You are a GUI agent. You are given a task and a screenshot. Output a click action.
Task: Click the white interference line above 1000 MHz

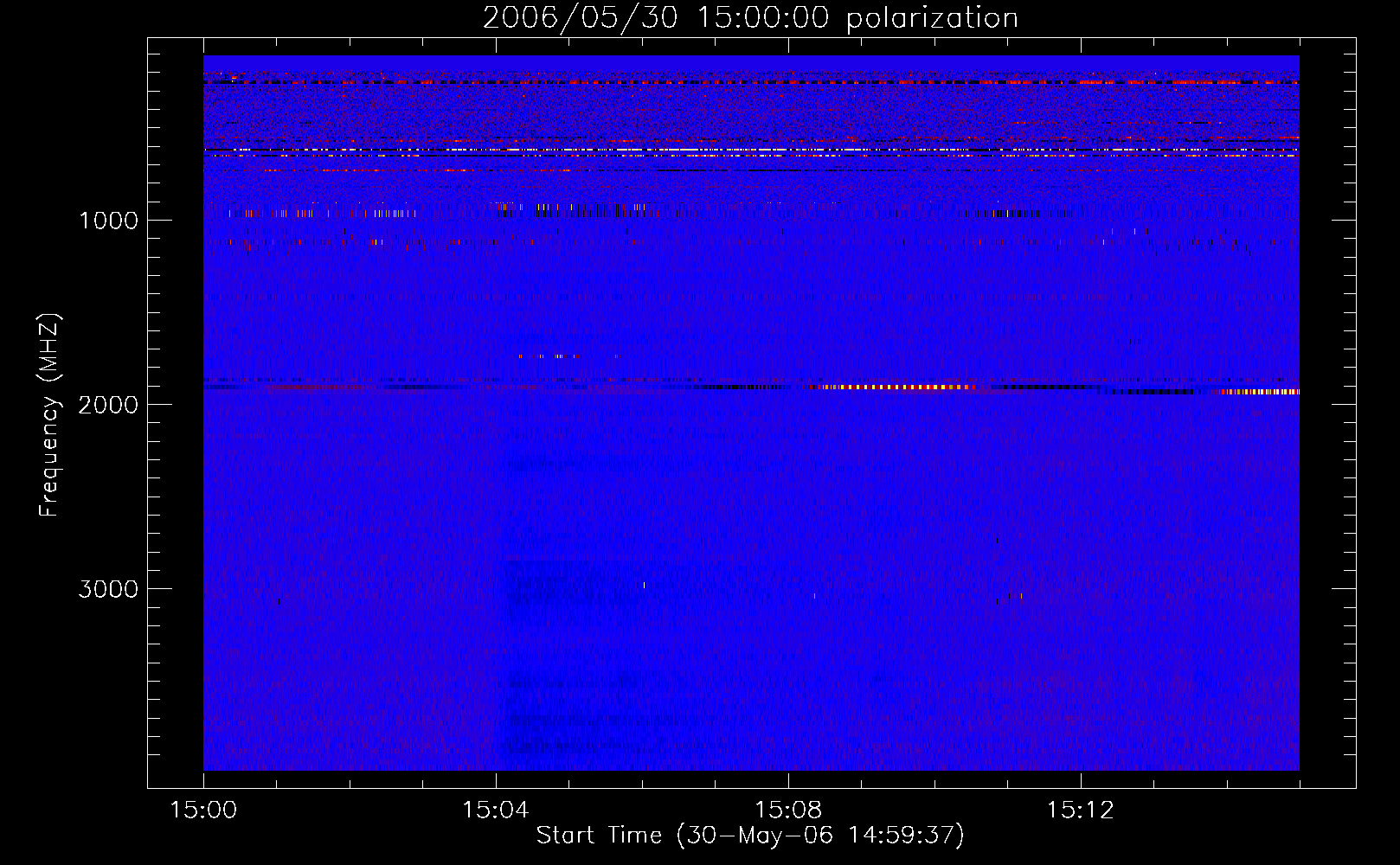click(751, 150)
